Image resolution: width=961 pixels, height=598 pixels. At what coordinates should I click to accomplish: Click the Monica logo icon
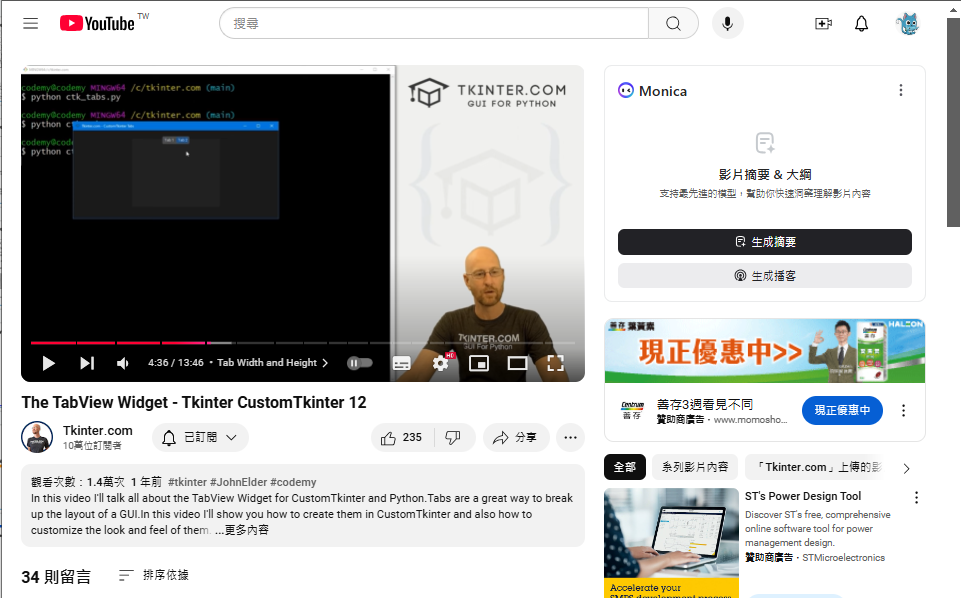[626, 91]
